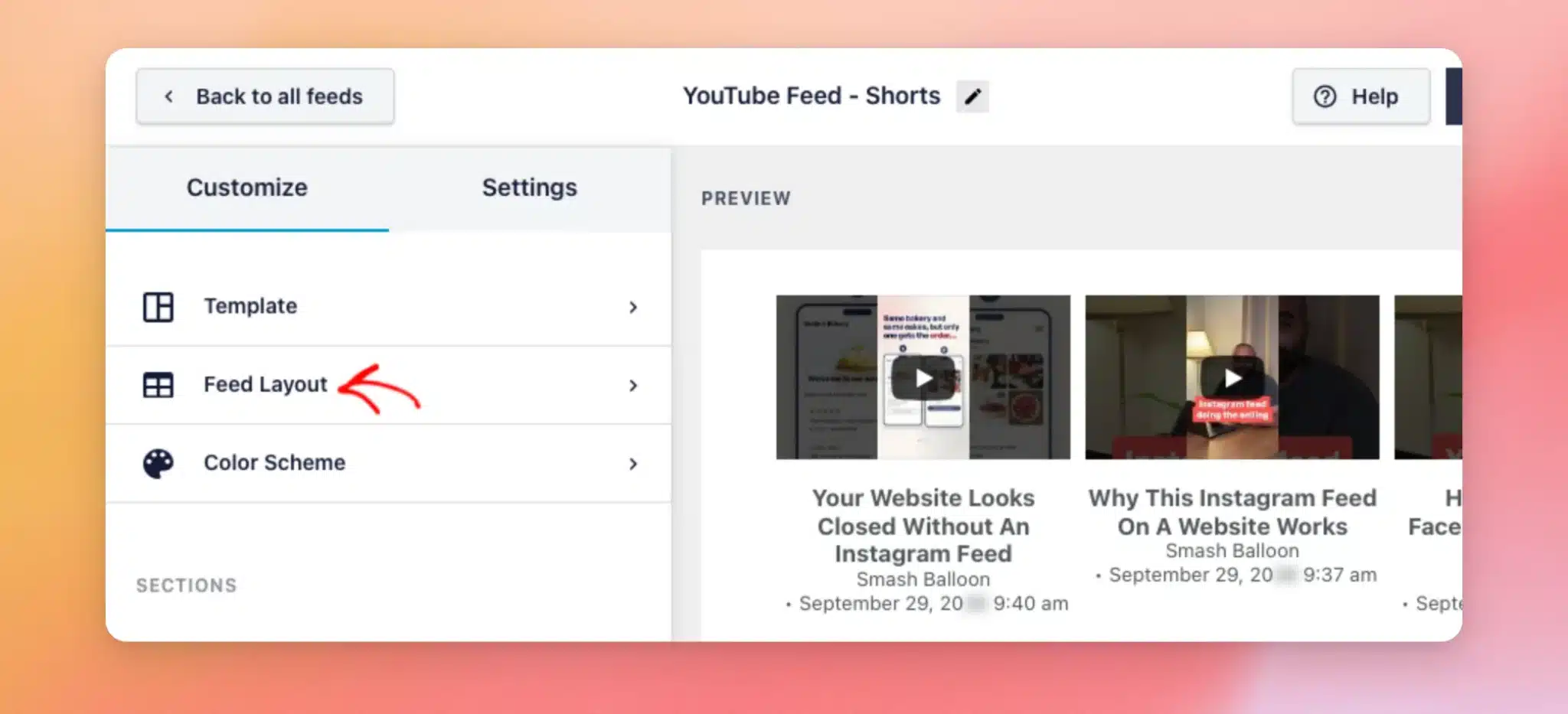Switch to the Customize tab

coord(247,188)
